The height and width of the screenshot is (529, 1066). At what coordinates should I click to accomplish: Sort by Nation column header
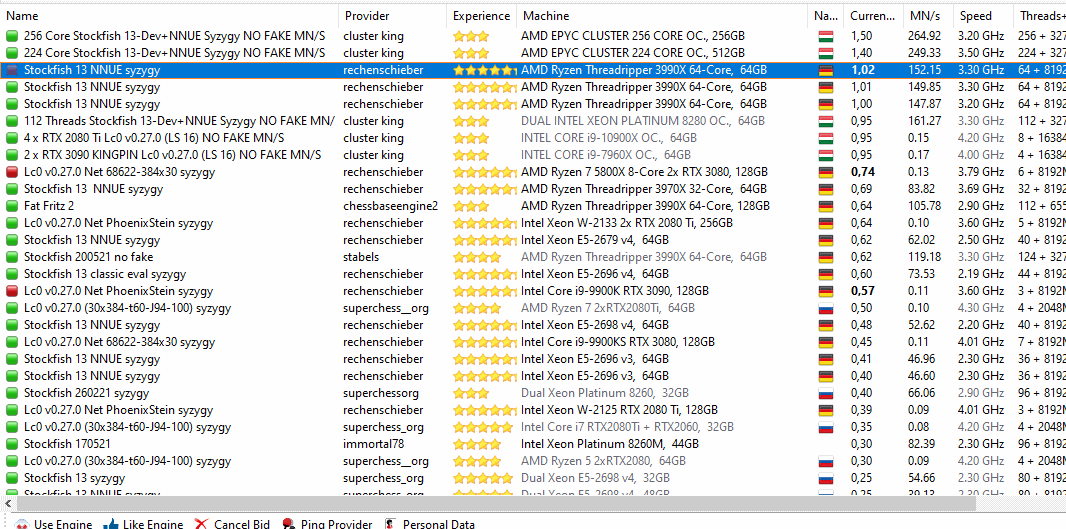(827, 16)
